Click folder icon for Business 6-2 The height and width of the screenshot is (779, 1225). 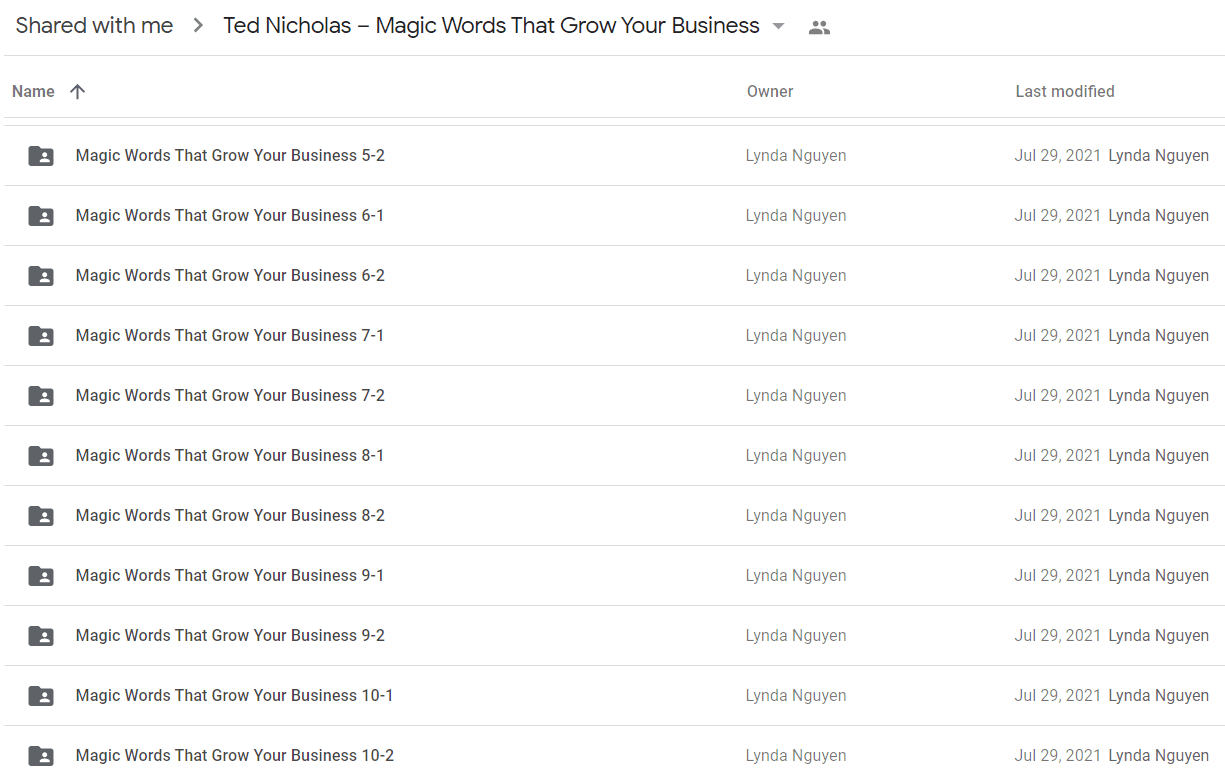41,276
